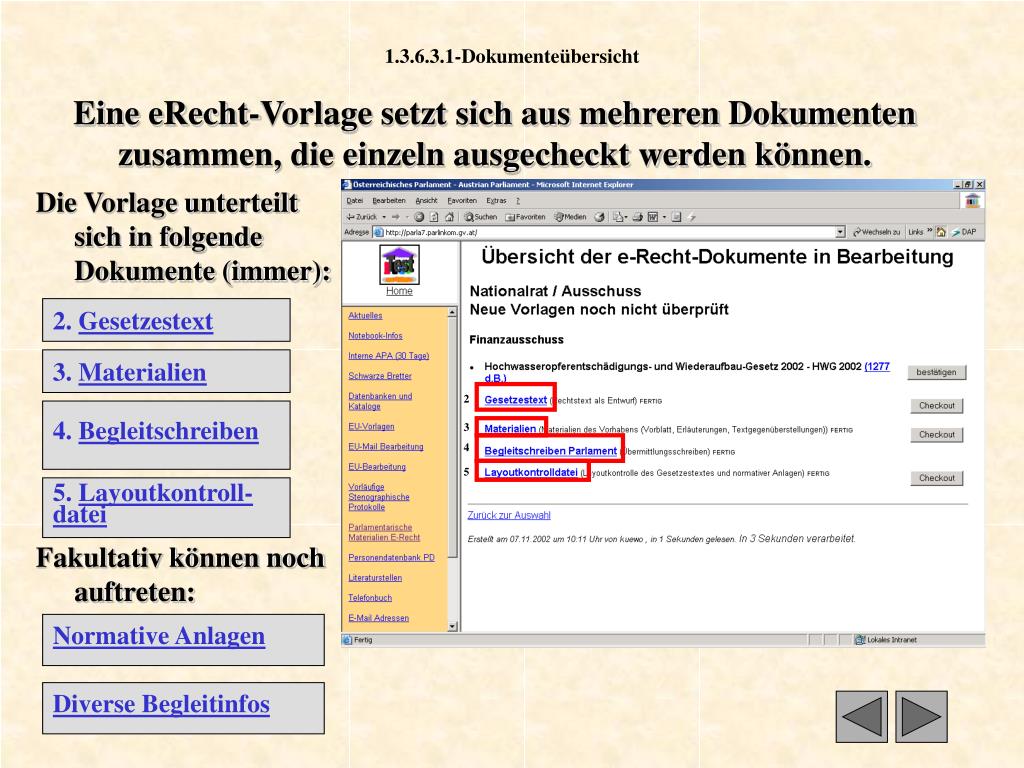Open Interne APA (30 Tage) link
The width and height of the screenshot is (1024, 768).
tap(389, 356)
